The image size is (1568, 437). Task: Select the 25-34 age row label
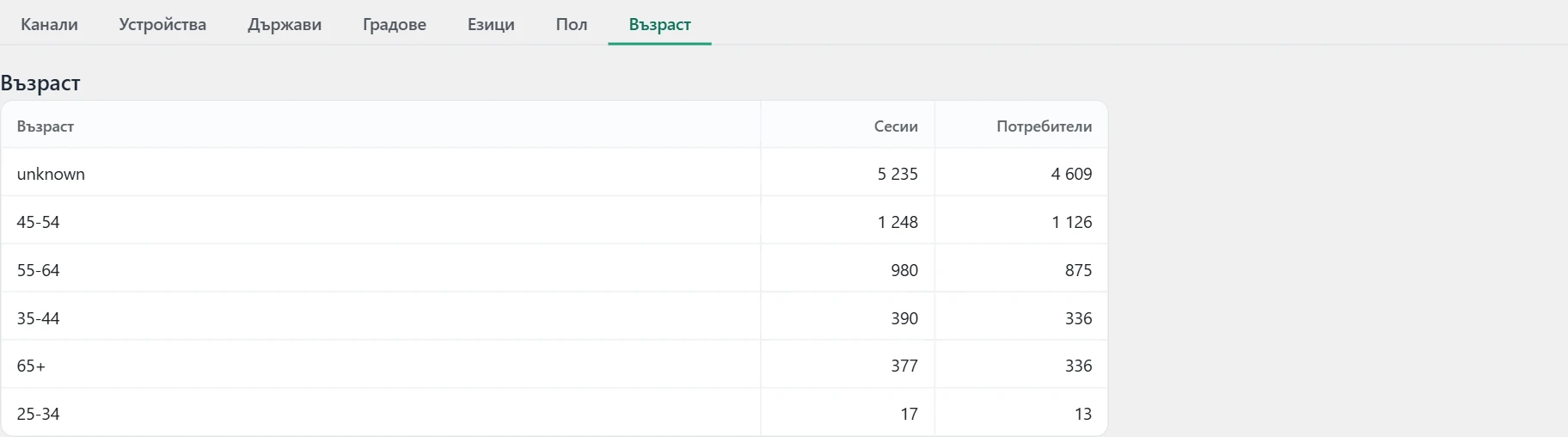[x=38, y=414]
